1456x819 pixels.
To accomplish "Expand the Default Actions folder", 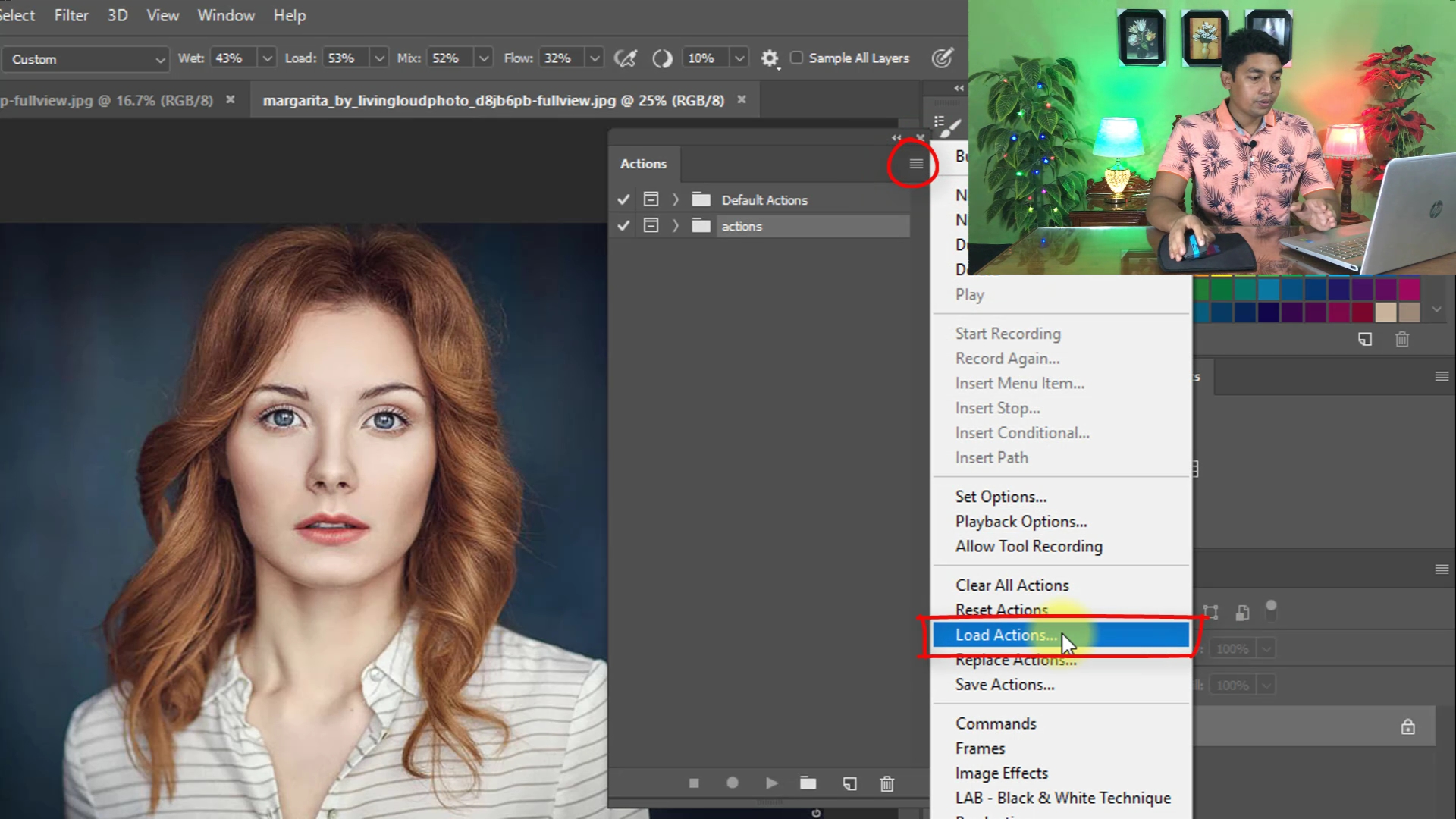I will coord(675,199).
